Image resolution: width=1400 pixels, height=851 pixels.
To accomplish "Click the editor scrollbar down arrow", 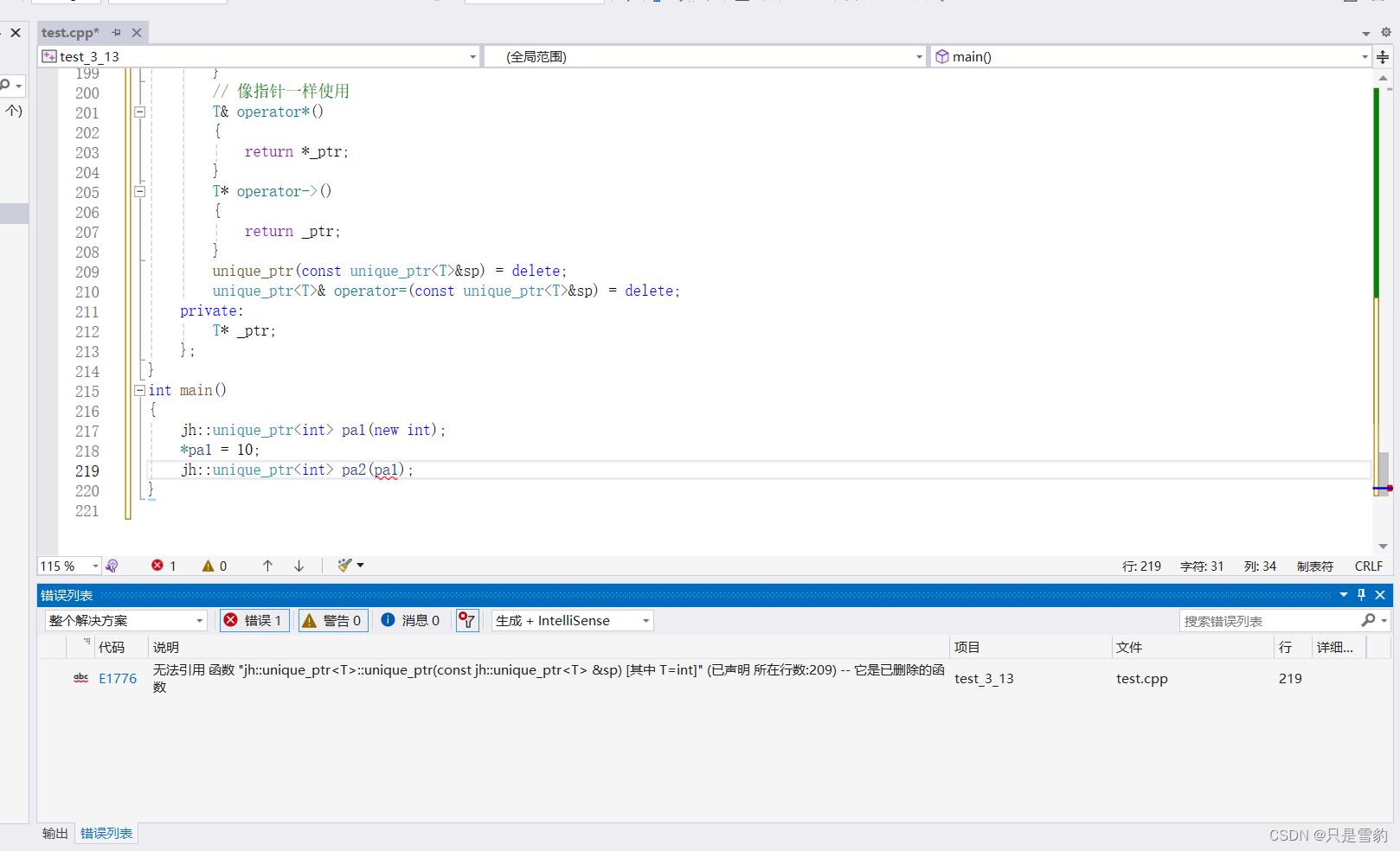I will click(1384, 547).
